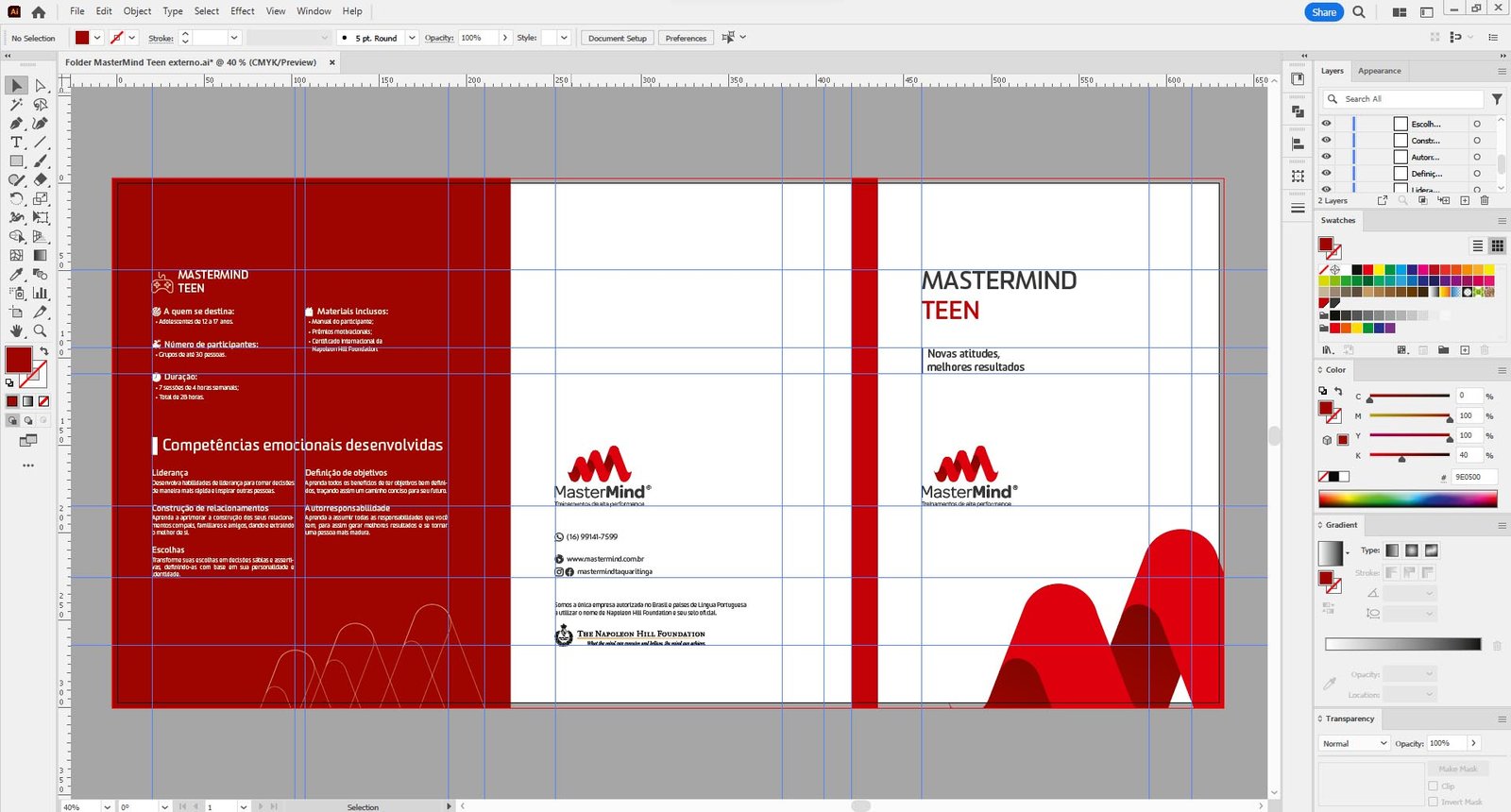Image resolution: width=1511 pixels, height=812 pixels.
Task: Expand the control bar Opacity arrow
Action: (x=505, y=38)
